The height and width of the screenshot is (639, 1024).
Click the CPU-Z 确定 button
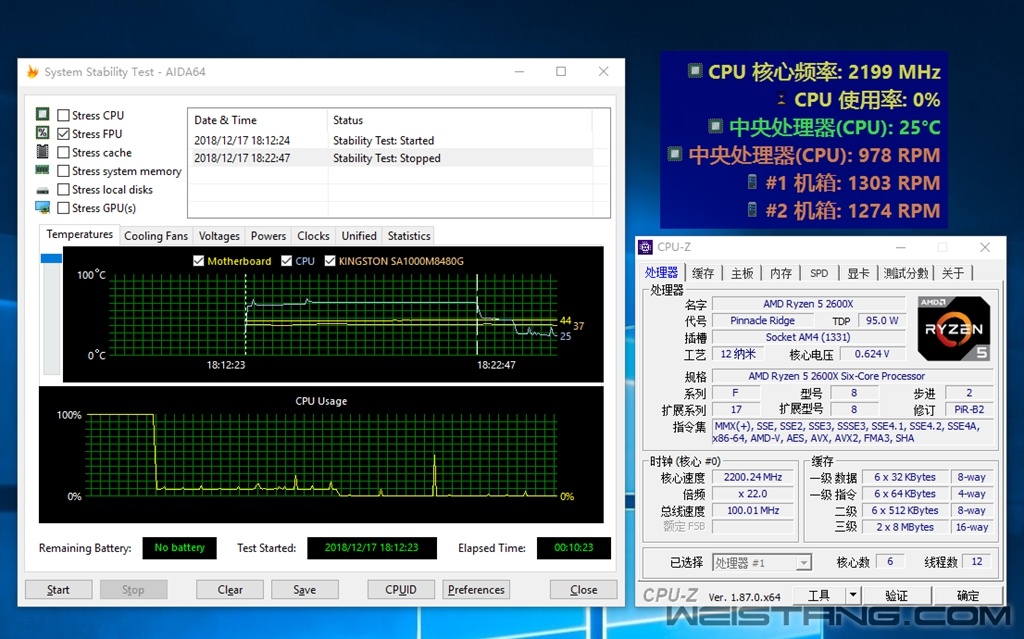pos(968,595)
